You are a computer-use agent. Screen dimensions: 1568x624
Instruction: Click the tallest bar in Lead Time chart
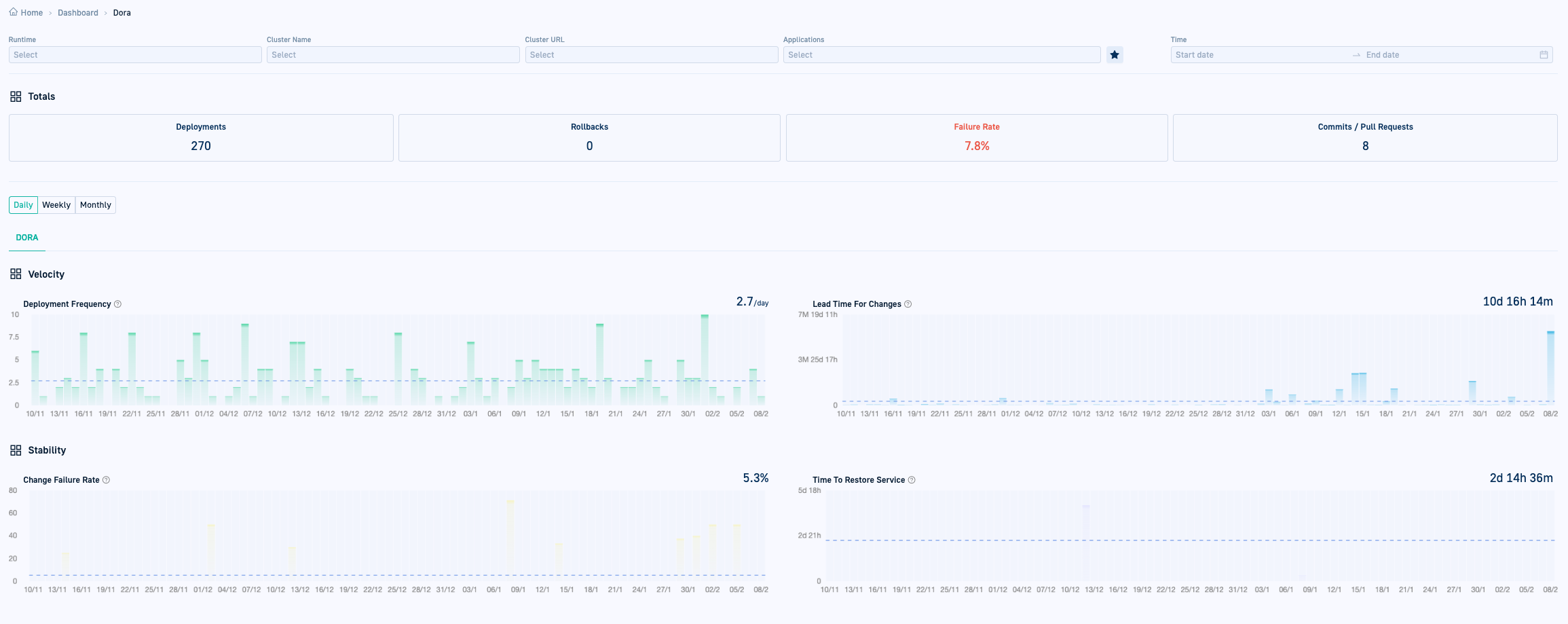1550,367
